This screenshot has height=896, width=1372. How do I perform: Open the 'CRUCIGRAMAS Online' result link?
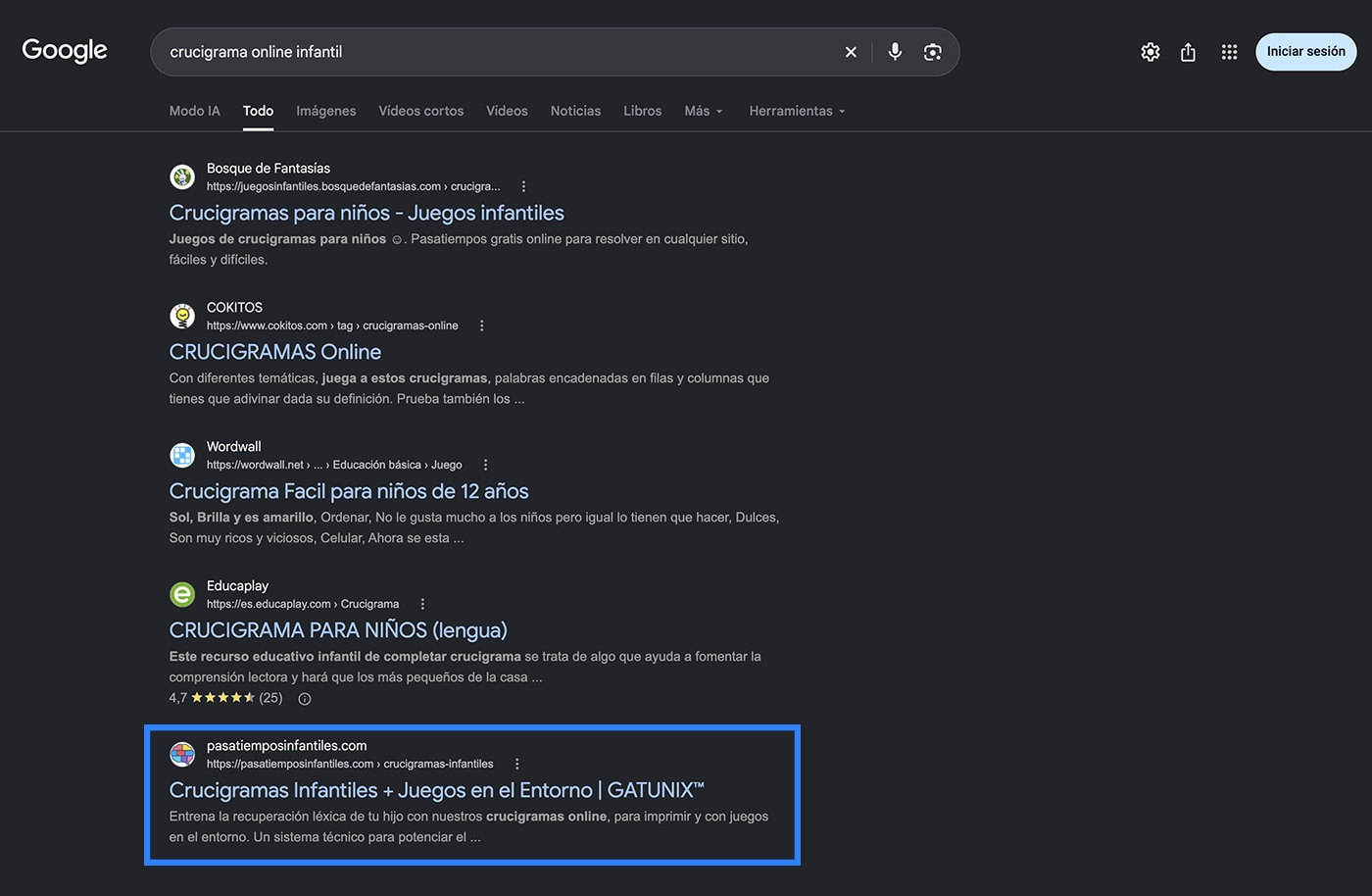[x=275, y=352]
